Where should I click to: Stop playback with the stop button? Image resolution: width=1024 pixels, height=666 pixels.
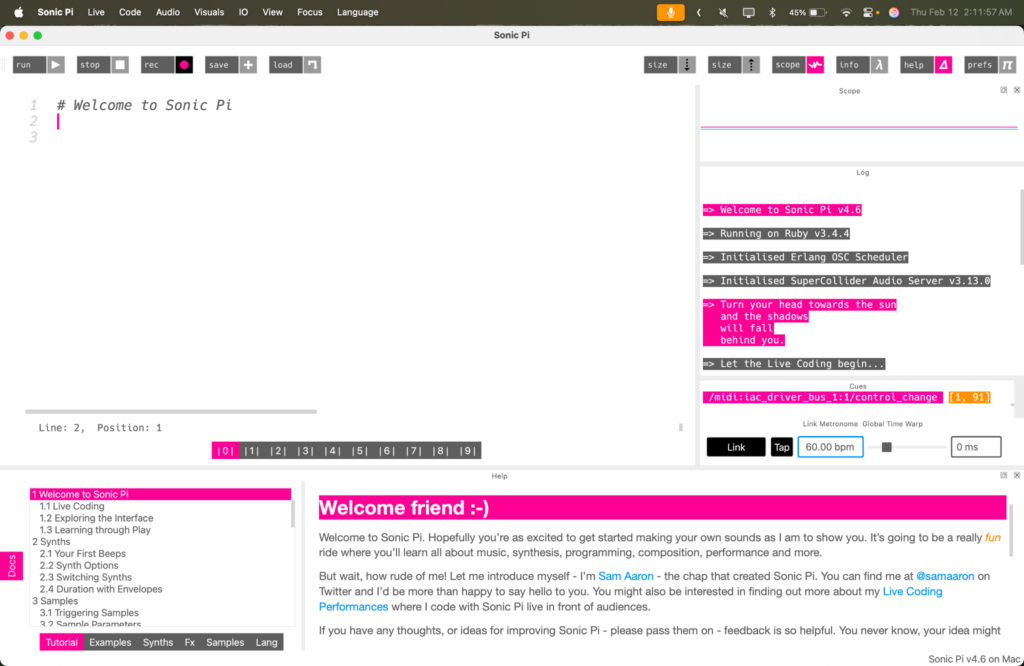point(90,64)
